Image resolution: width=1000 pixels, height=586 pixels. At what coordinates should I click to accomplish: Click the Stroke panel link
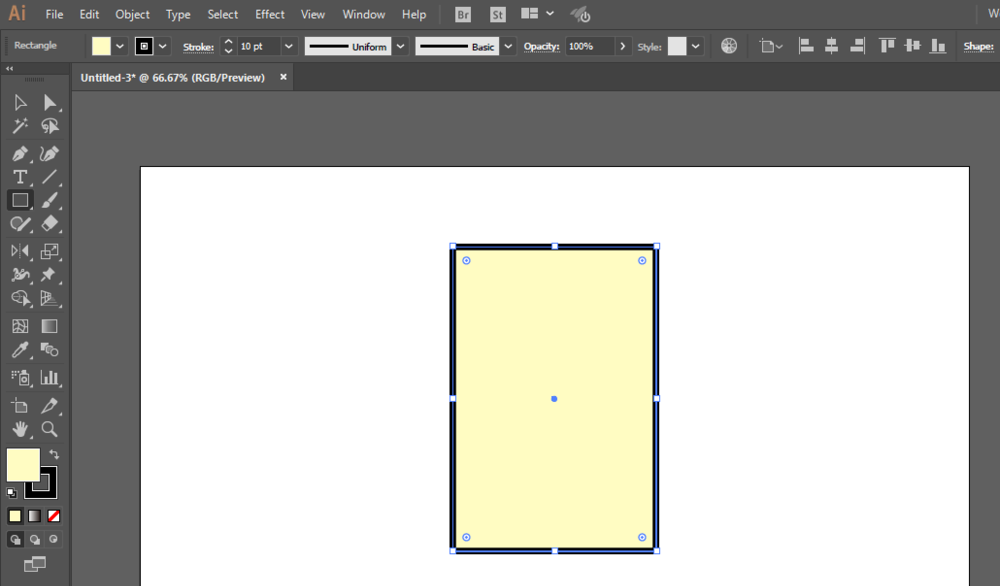coord(198,47)
